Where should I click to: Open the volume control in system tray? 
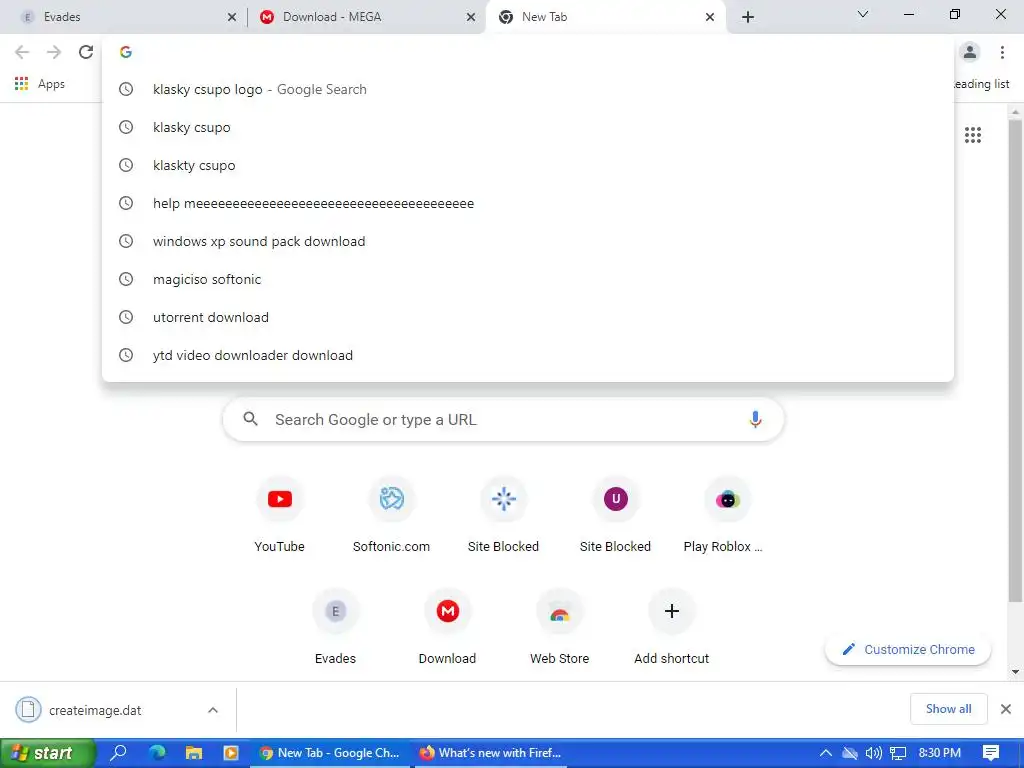click(x=873, y=753)
